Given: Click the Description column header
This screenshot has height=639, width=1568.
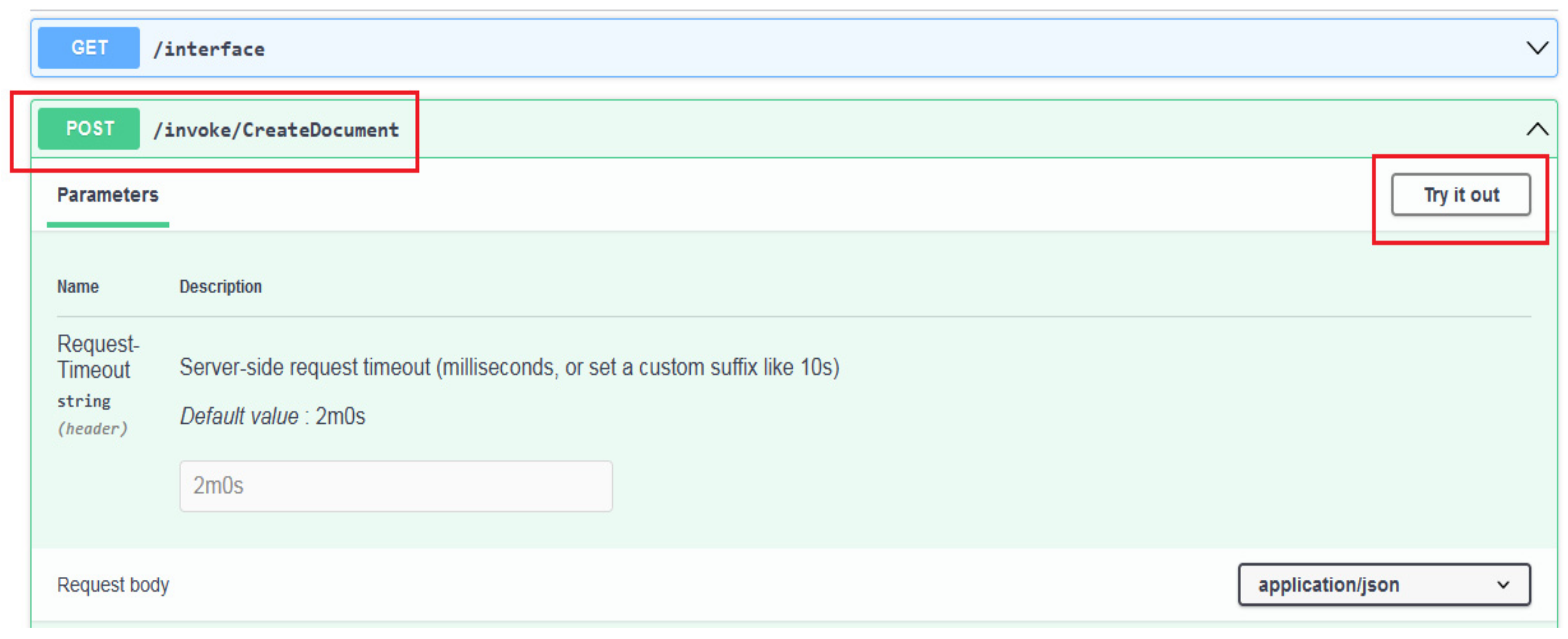Looking at the screenshot, I should [x=221, y=286].
